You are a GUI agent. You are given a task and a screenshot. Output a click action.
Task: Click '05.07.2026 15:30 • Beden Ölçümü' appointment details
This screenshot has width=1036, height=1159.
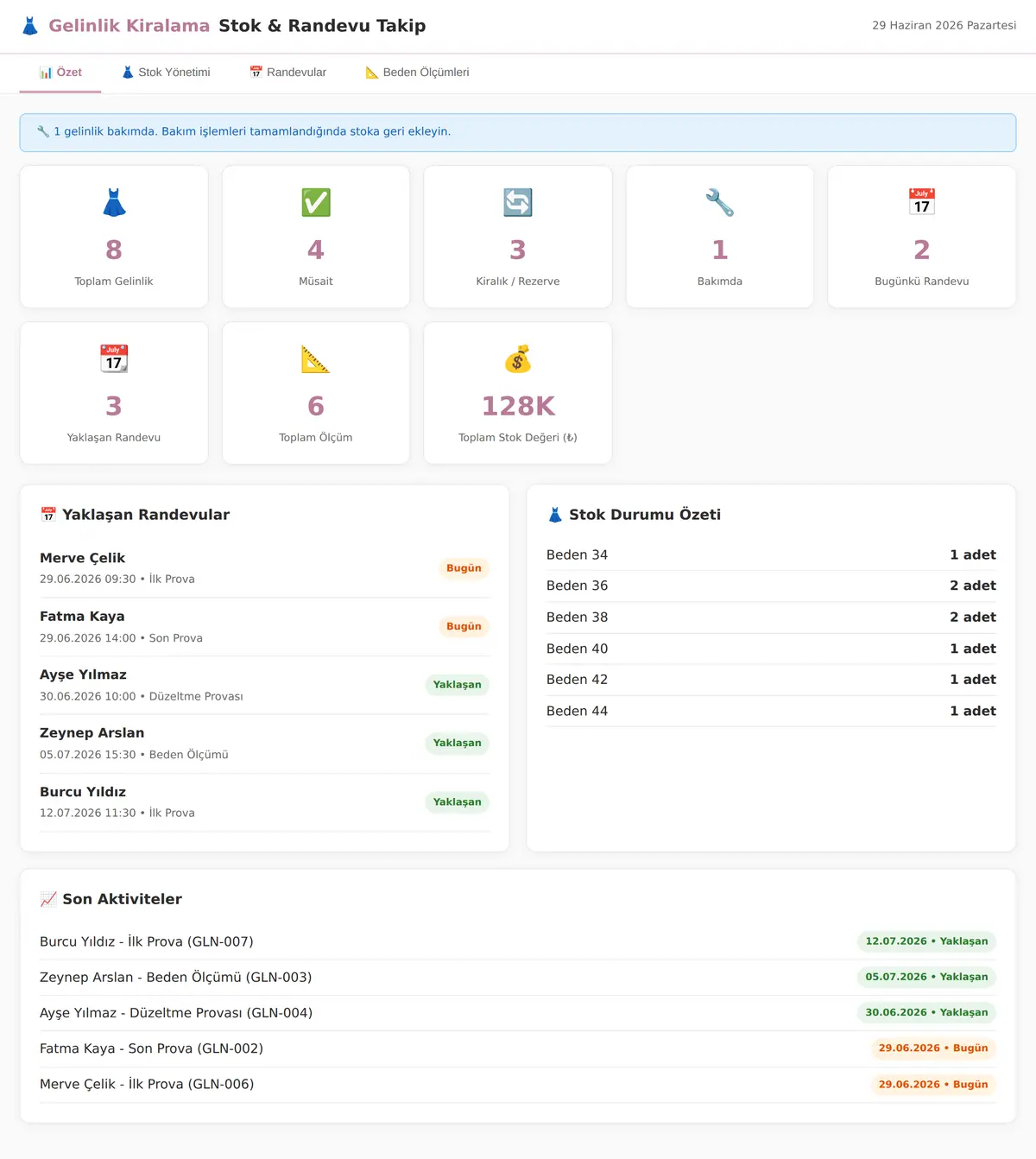134,755
